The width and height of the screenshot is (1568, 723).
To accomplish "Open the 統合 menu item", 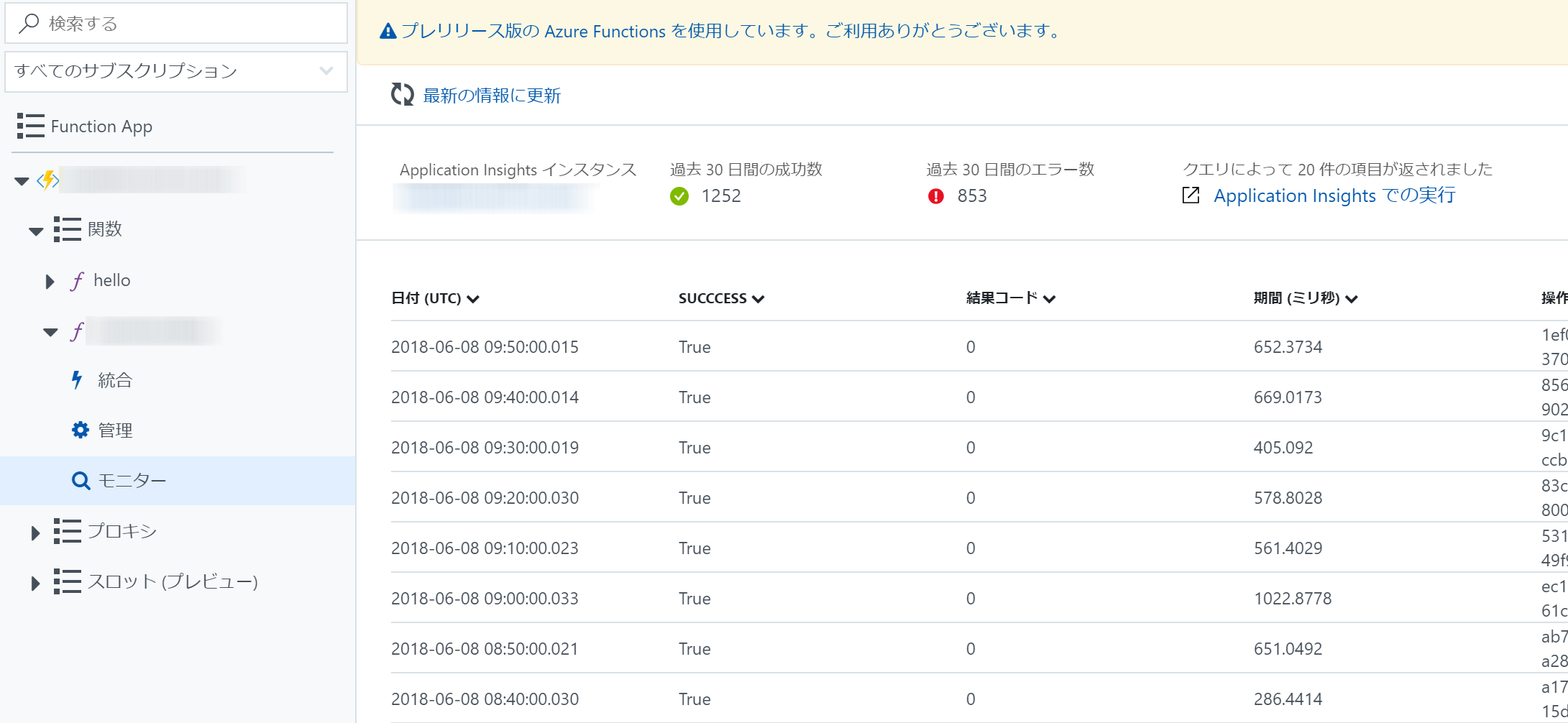I will pyautogui.click(x=115, y=379).
